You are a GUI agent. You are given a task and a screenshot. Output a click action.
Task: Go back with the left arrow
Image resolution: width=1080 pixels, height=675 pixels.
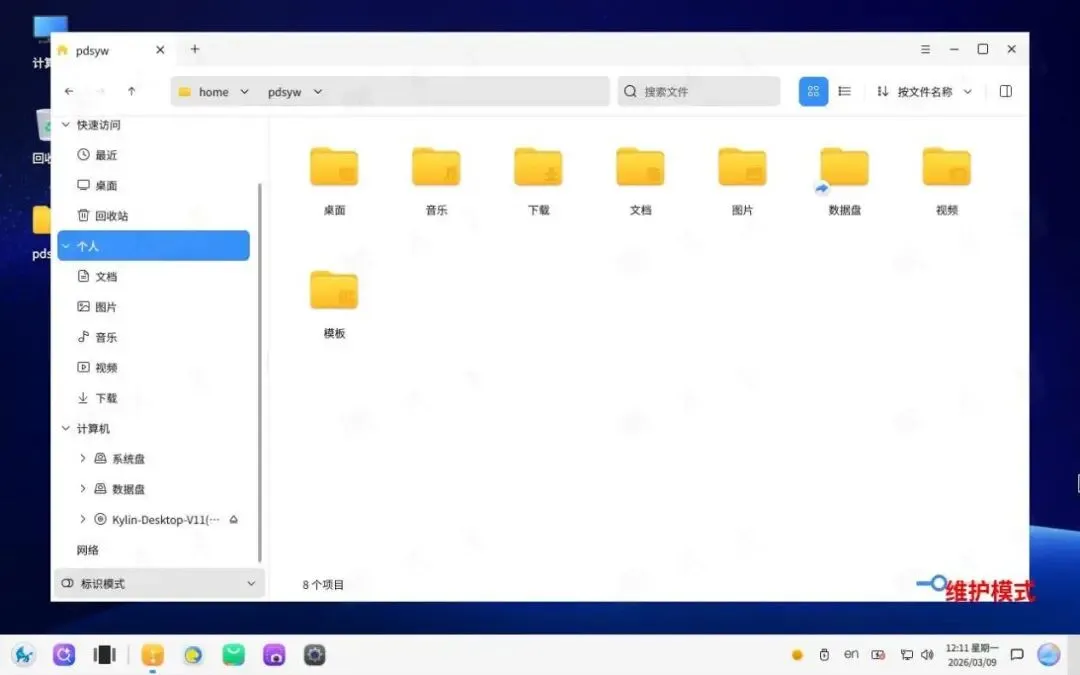pyautogui.click(x=69, y=91)
